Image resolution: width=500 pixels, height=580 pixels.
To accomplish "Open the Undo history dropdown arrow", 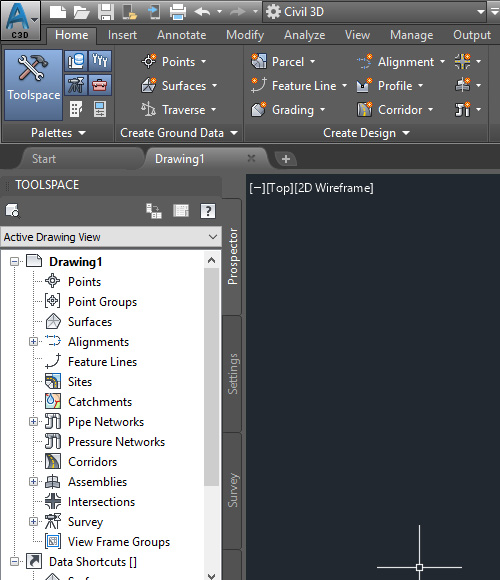I will (219, 12).
